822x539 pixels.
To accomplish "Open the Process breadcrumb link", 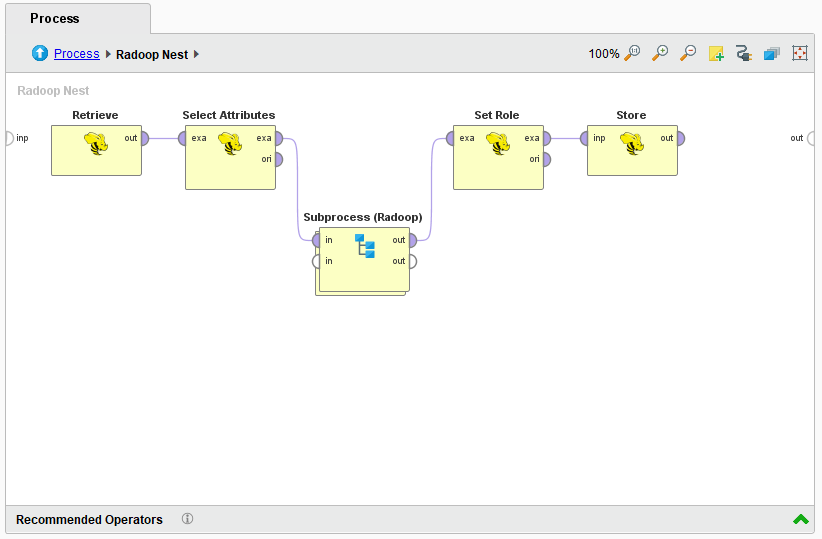I will (x=77, y=54).
